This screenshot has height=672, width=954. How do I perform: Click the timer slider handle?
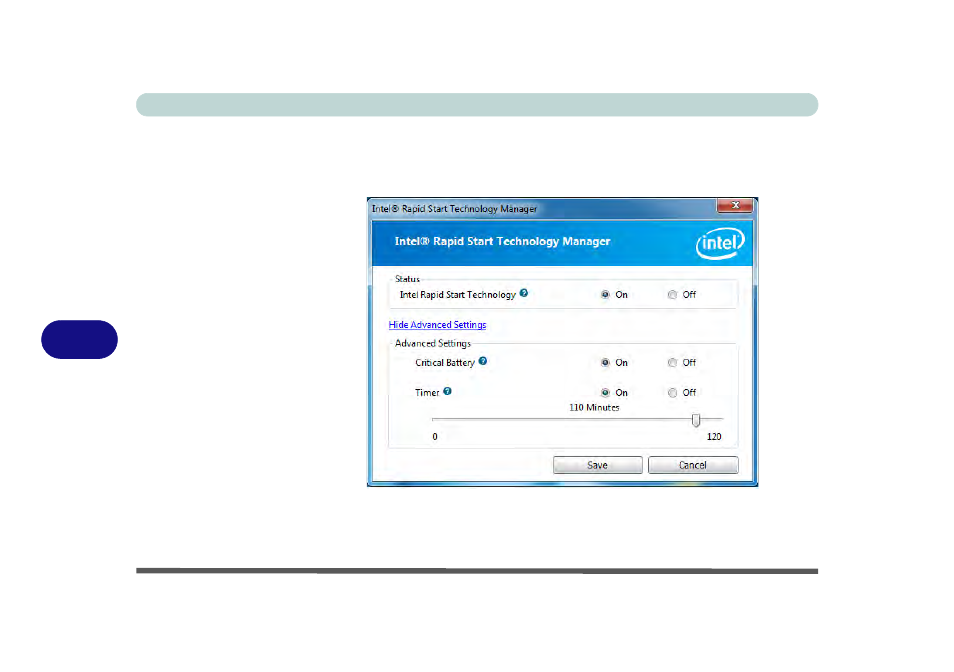[696, 420]
